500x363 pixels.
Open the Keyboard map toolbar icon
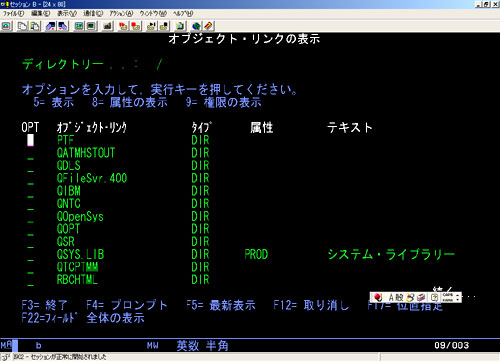107,26
